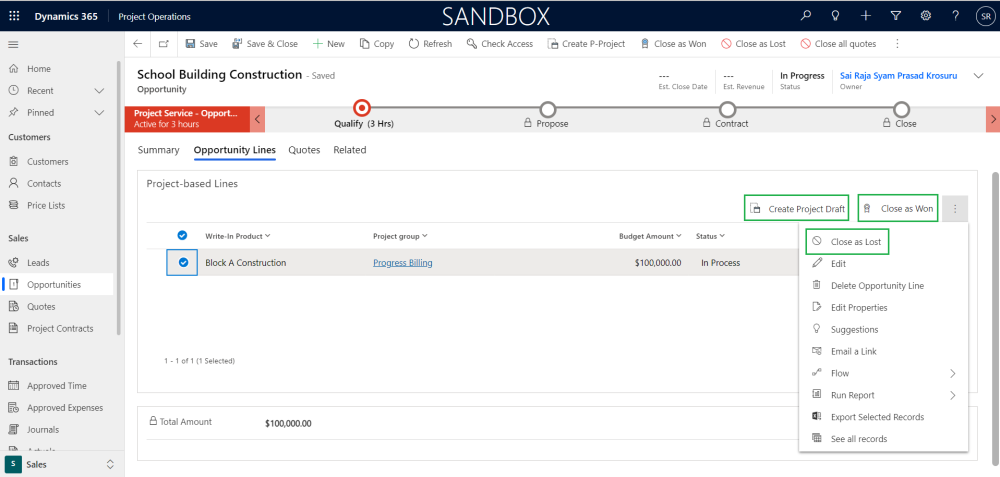The height and width of the screenshot is (477, 1000).
Task: Choose Email a Link menu item
Action: pos(883,351)
